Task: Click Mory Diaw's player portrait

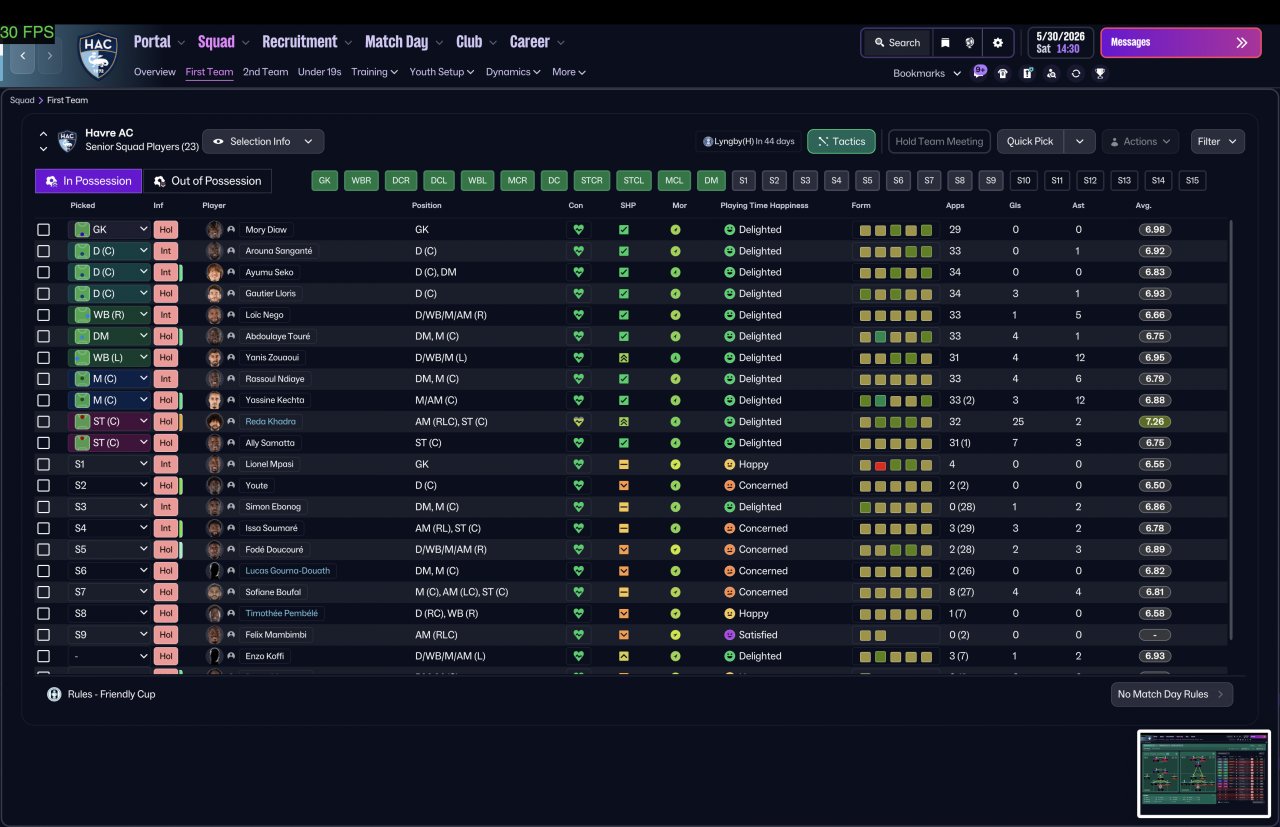Action: click(x=214, y=229)
